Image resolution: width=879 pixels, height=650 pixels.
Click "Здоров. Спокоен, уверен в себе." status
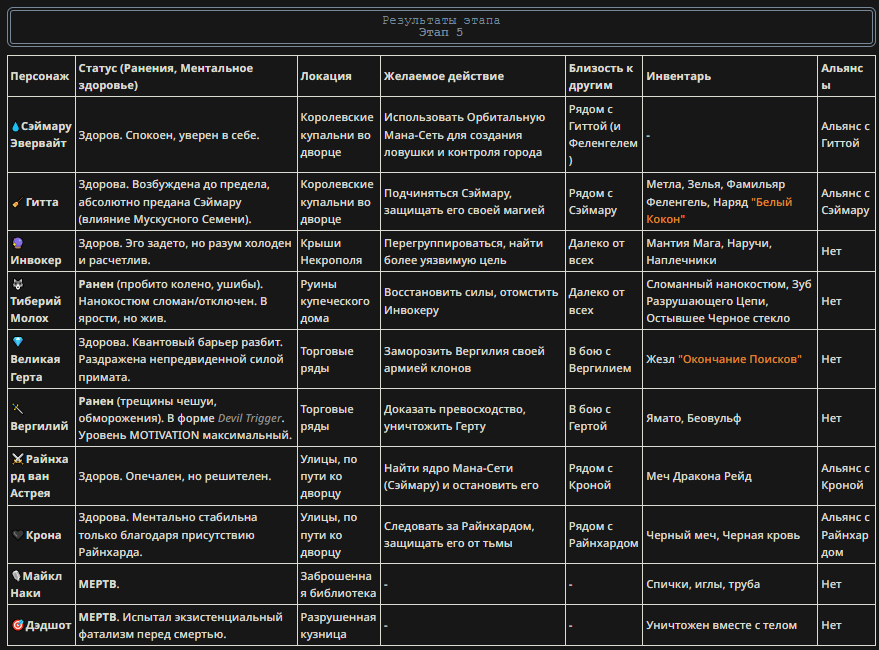[169, 135]
